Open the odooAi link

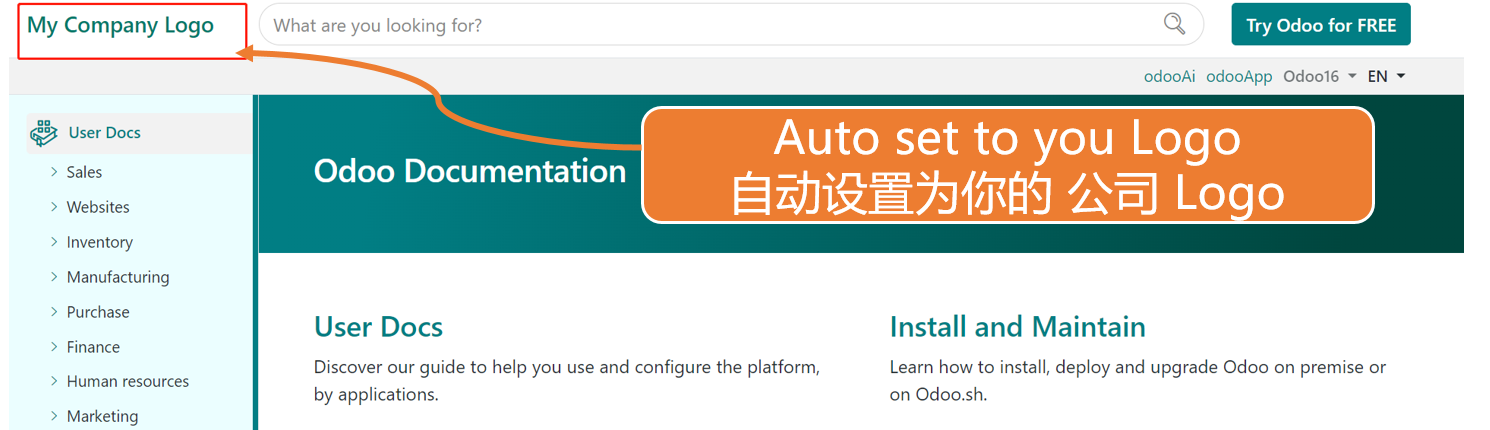tap(1169, 76)
